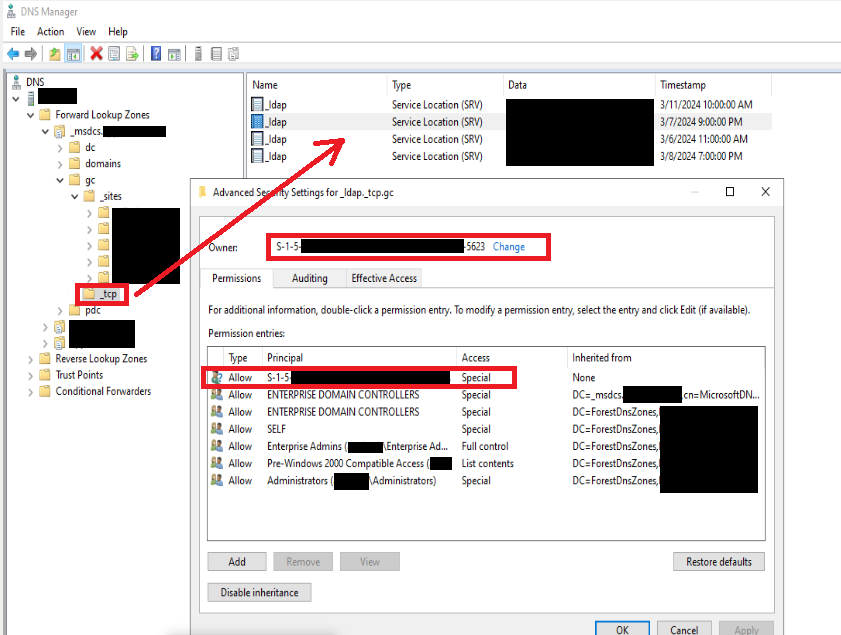Select Conditional Forwarders node
This screenshot has height=635, width=841.
point(104,391)
